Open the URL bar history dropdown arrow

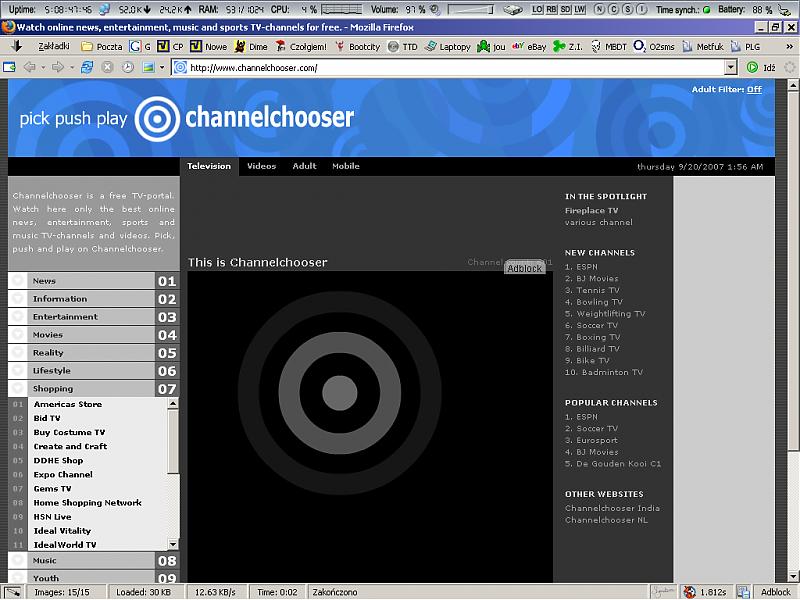(731, 67)
